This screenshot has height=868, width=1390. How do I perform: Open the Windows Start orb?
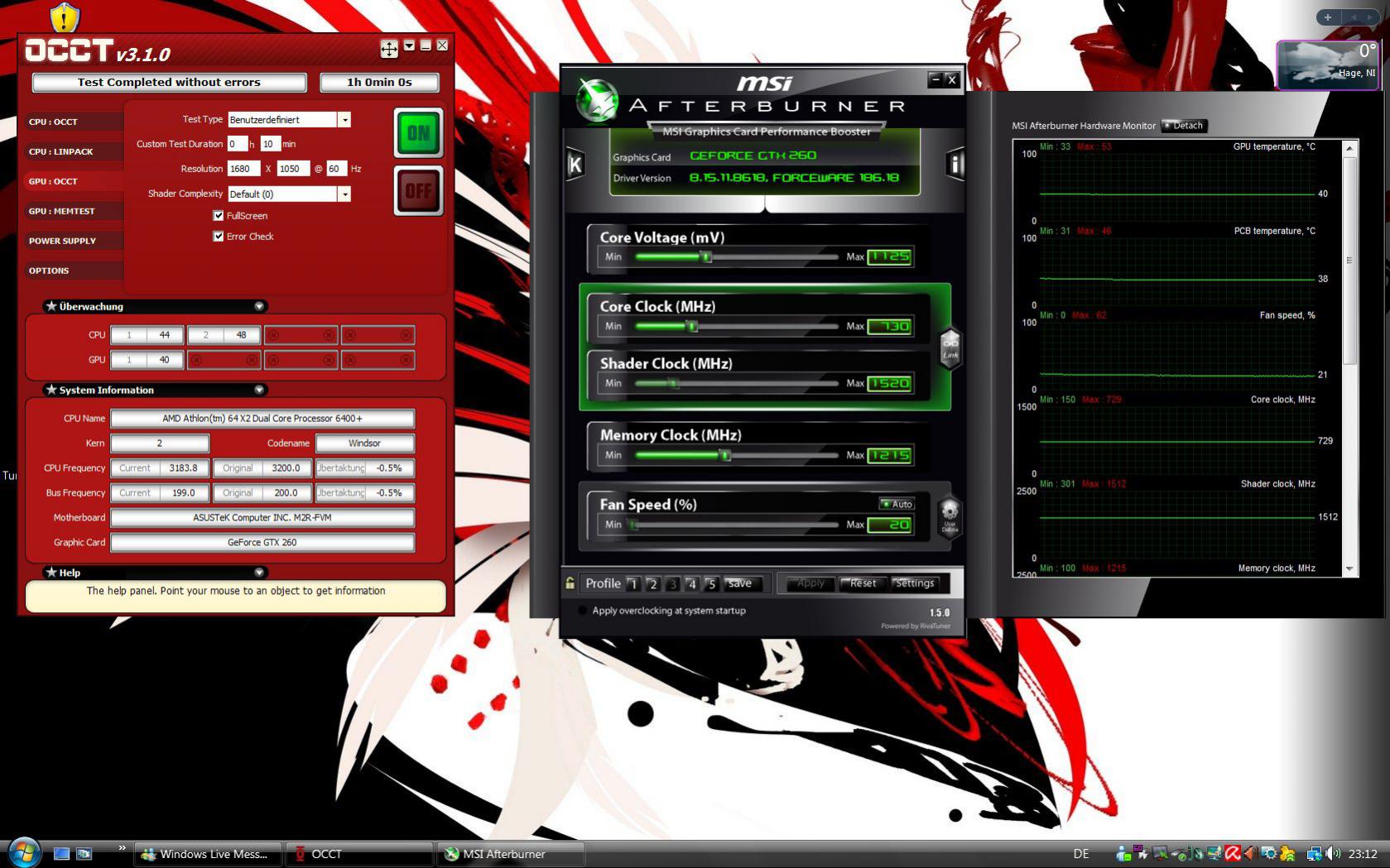(23, 852)
